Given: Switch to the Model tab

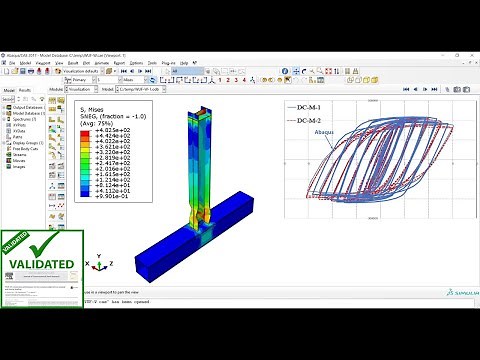Looking at the screenshot, I should tap(9, 90).
